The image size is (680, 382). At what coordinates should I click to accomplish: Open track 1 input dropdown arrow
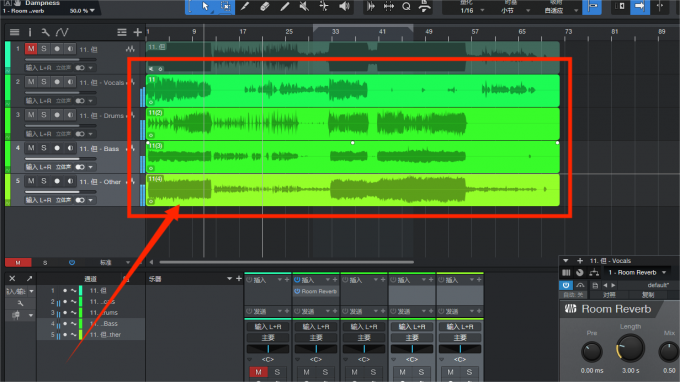point(91,68)
